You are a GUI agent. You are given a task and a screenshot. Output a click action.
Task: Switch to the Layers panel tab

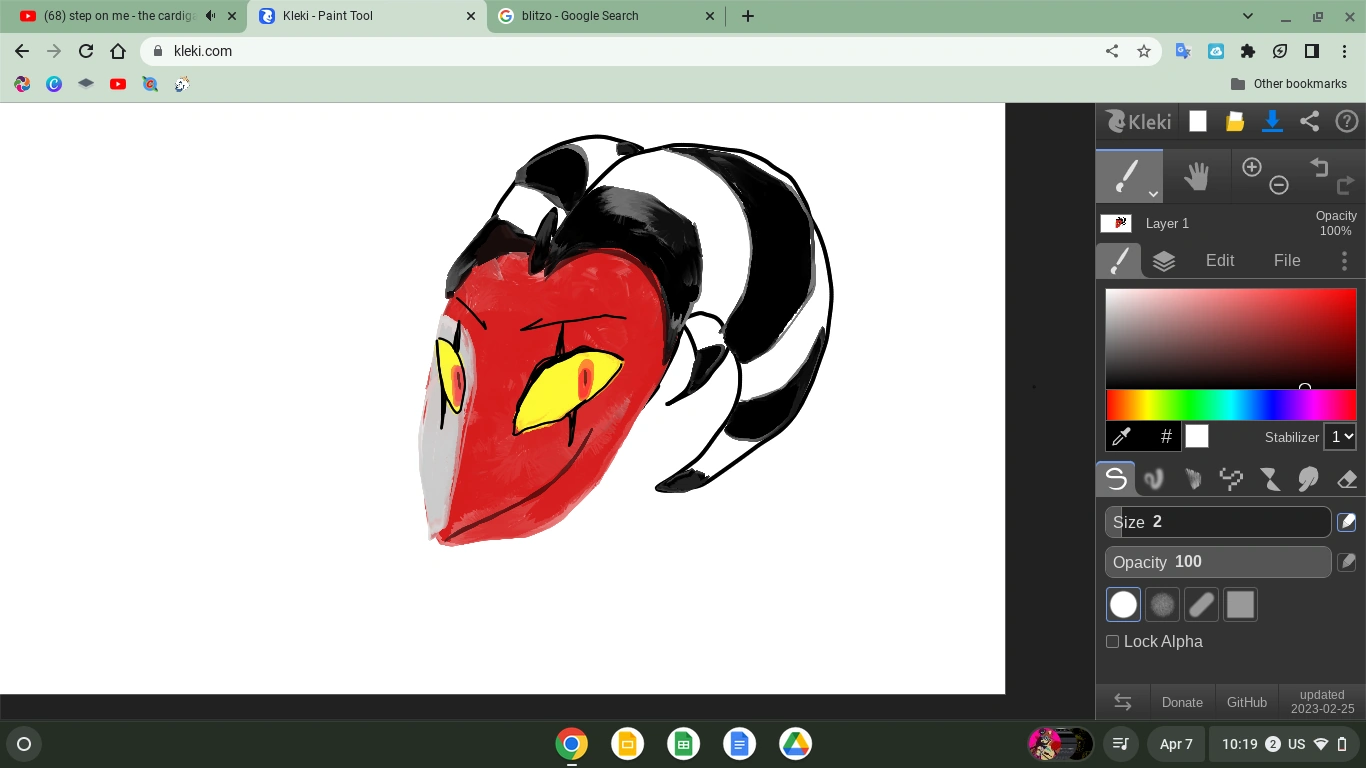coord(1163,260)
